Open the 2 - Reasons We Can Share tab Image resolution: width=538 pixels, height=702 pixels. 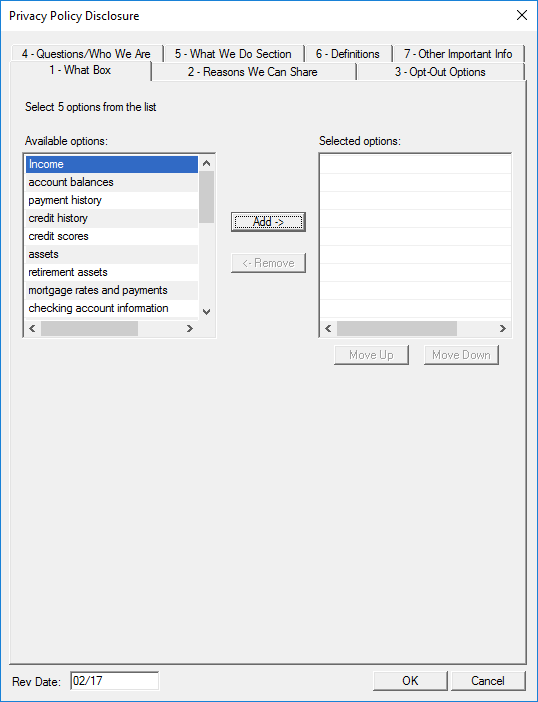coord(253,72)
